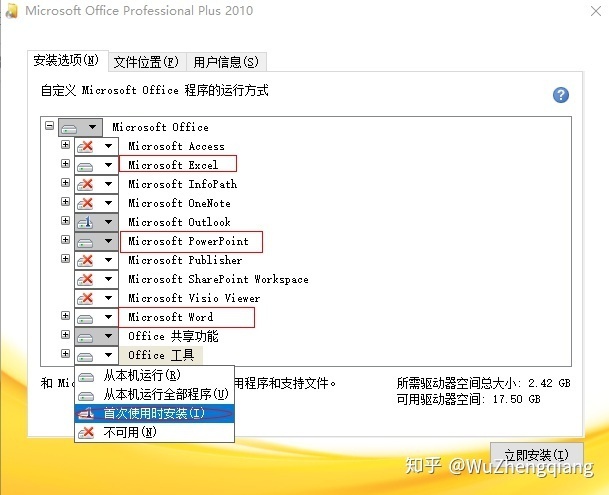Open dropdown arrow beside Microsoft PowerPoint
Screen dimensions: 609x495
[x=108, y=241]
